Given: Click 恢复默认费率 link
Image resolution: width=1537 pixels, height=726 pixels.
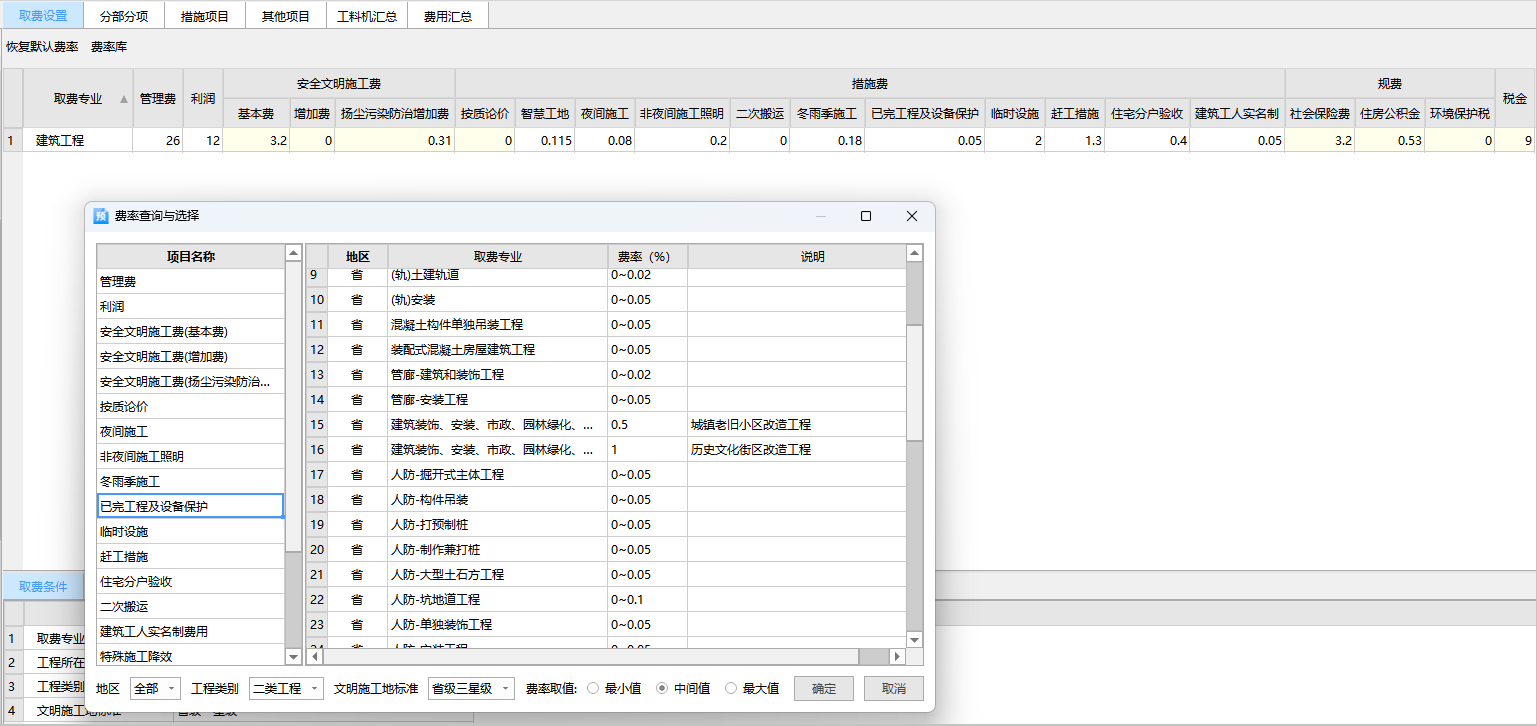Looking at the screenshot, I should pos(42,47).
